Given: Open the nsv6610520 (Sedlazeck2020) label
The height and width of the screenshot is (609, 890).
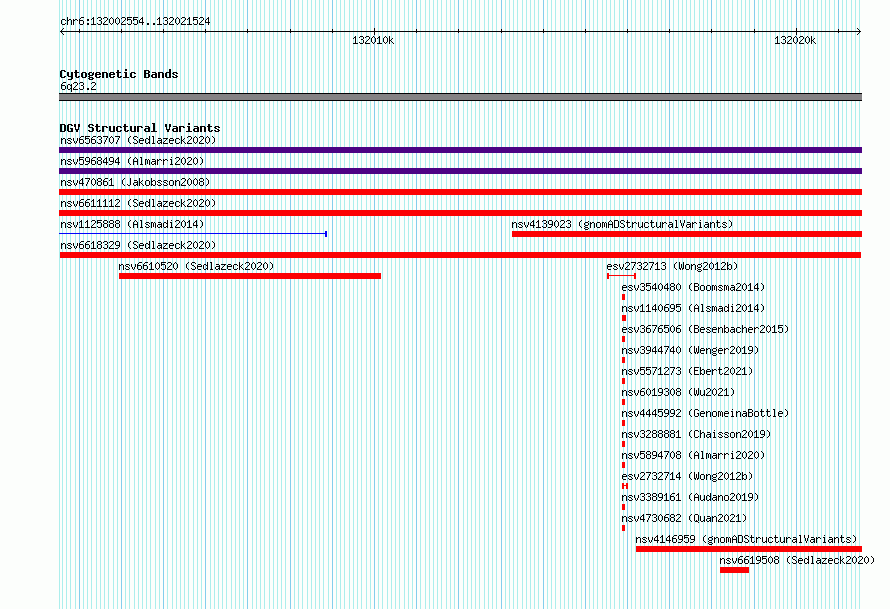Looking at the screenshot, I should click(196, 266).
